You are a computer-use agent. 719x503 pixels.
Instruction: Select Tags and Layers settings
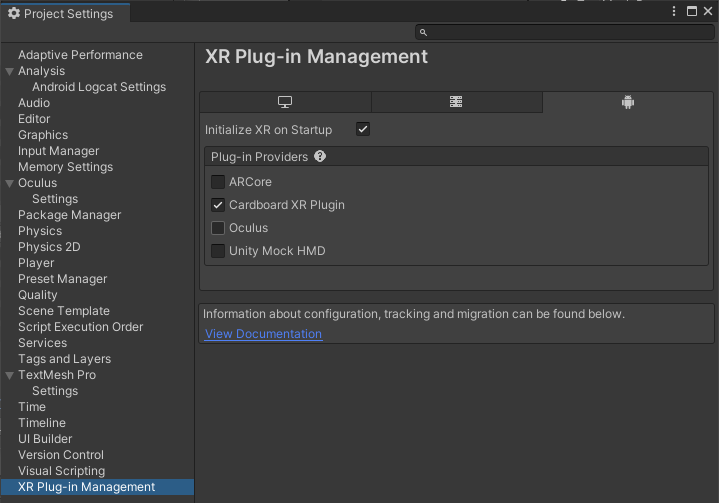[65, 359]
